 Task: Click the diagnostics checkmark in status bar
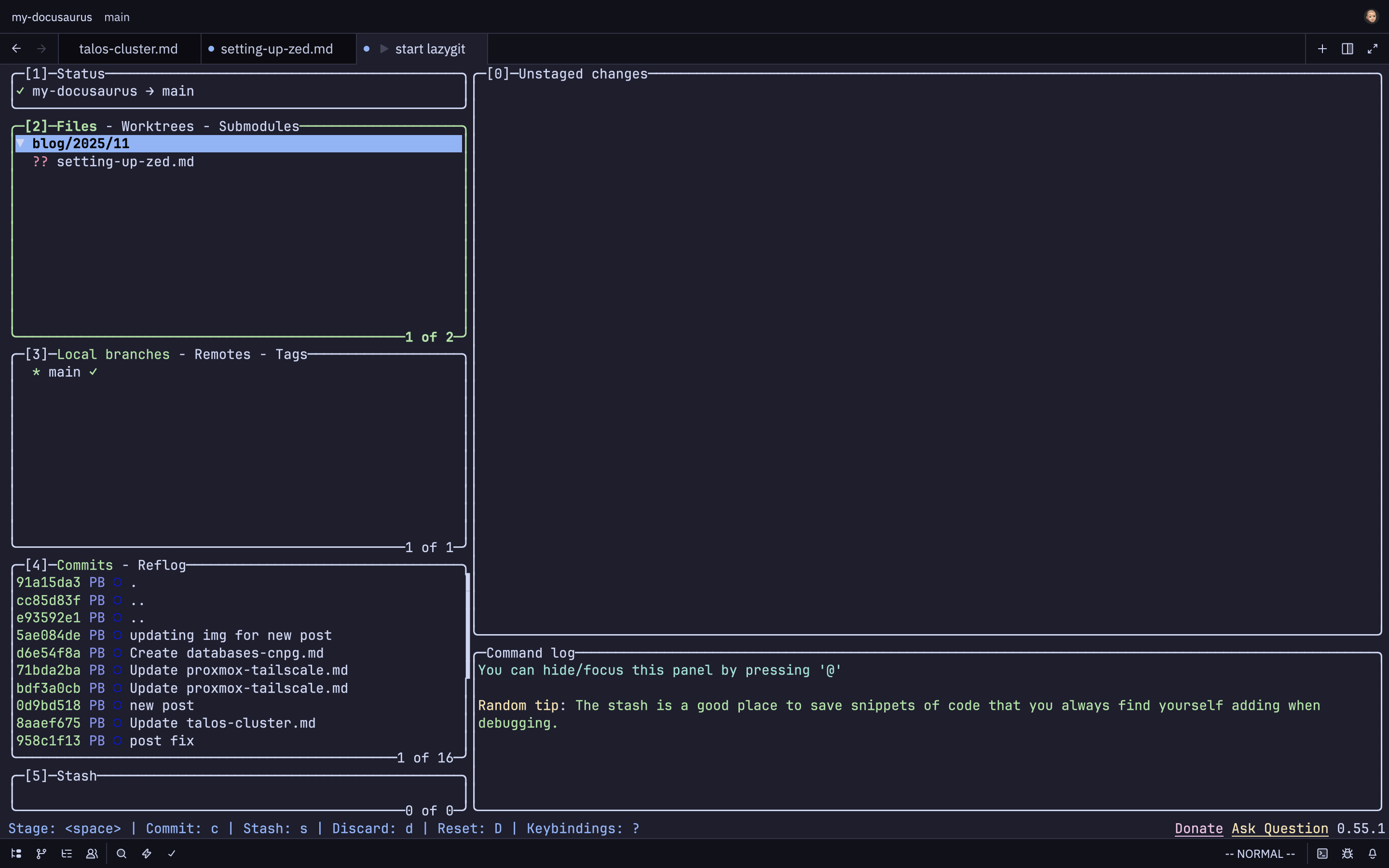[172, 854]
